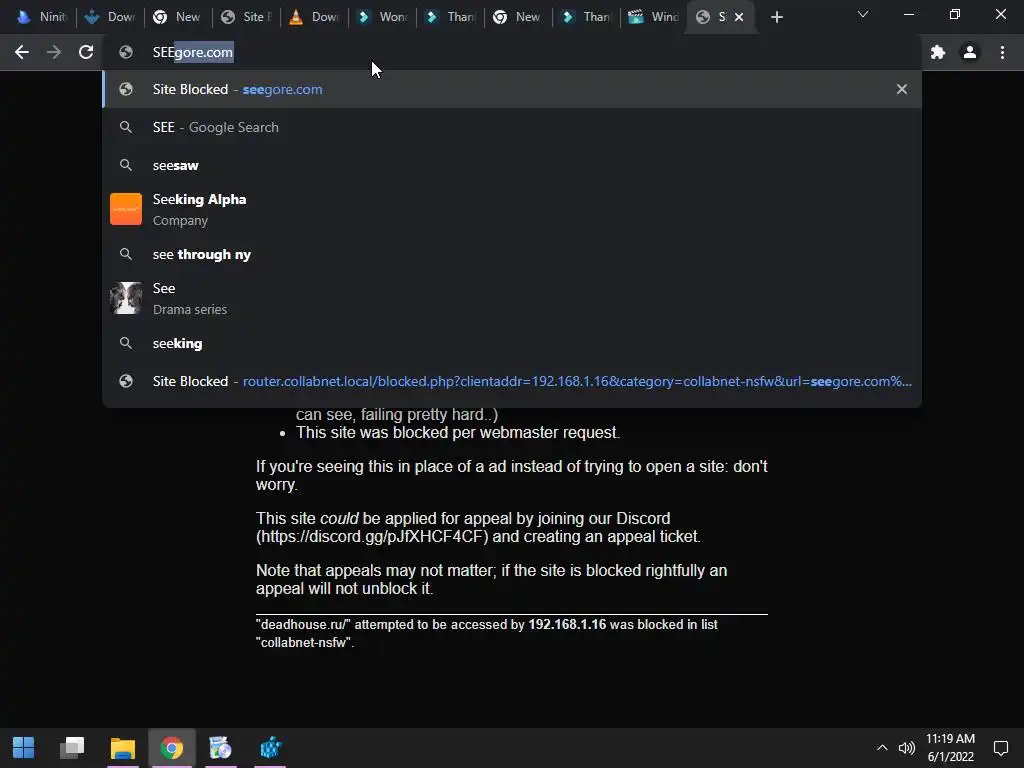Open the clock showing 11:19 AM
Viewport: 1024px width, 768px height.
pos(950,748)
